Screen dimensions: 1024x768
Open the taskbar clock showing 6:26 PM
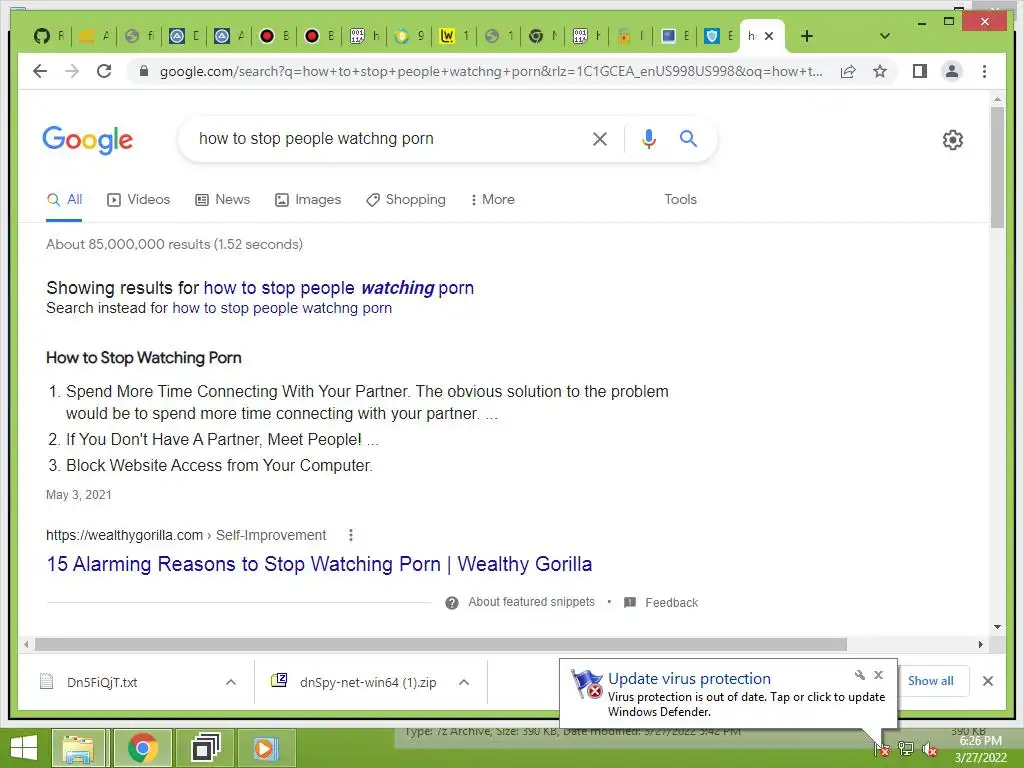coord(980,749)
